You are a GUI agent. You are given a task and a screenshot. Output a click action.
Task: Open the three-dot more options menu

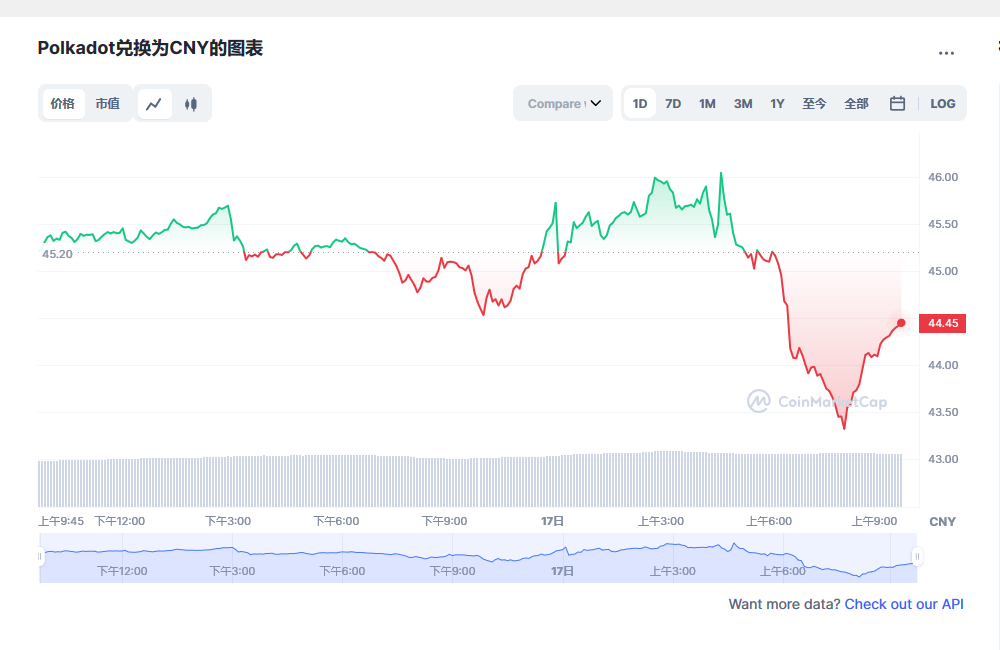946,54
